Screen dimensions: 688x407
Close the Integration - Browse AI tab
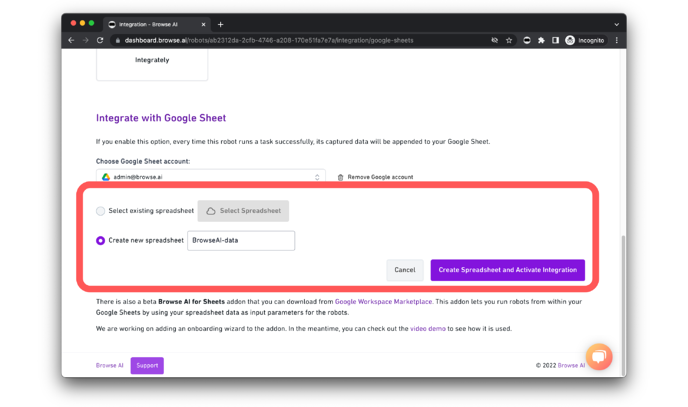(203, 25)
